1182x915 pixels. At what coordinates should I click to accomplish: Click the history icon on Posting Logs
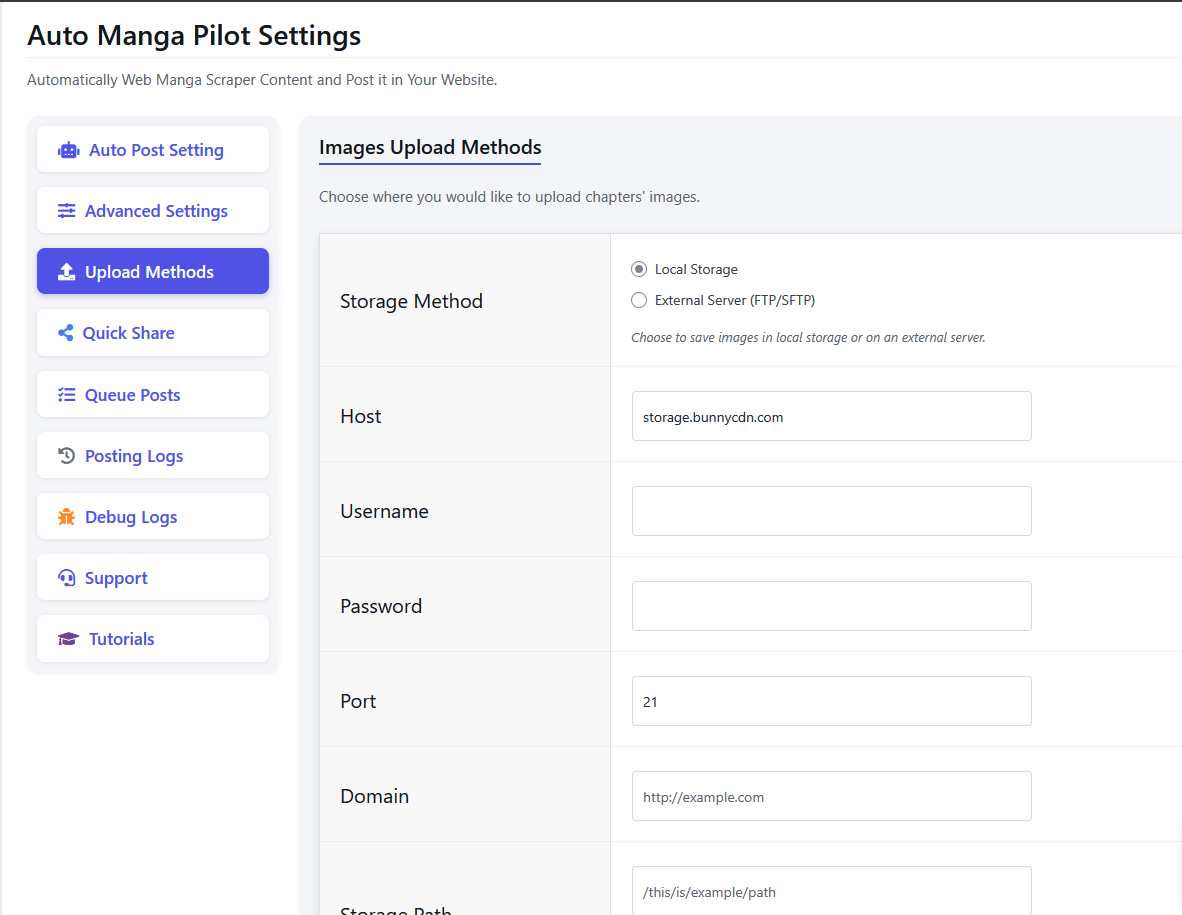tap(66, 454)
